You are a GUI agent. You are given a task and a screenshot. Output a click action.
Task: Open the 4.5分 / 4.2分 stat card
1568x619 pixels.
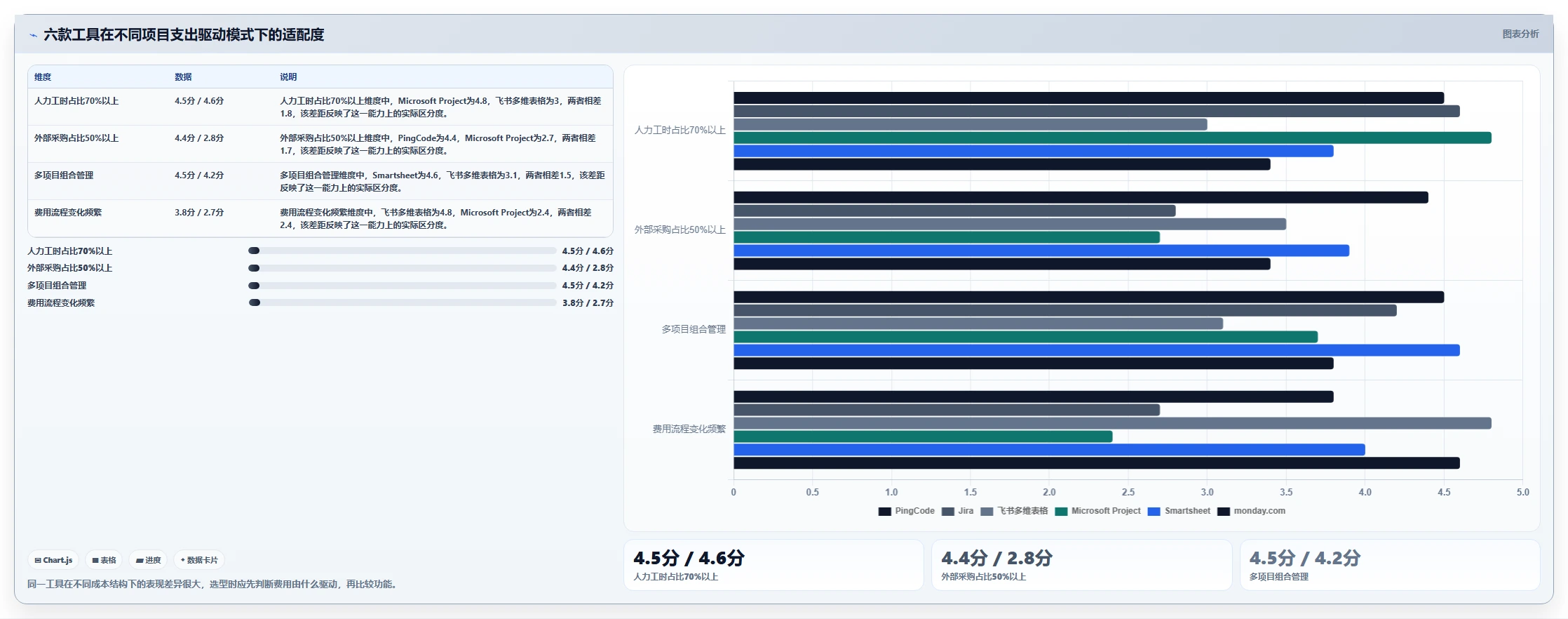pos(1390,565)
